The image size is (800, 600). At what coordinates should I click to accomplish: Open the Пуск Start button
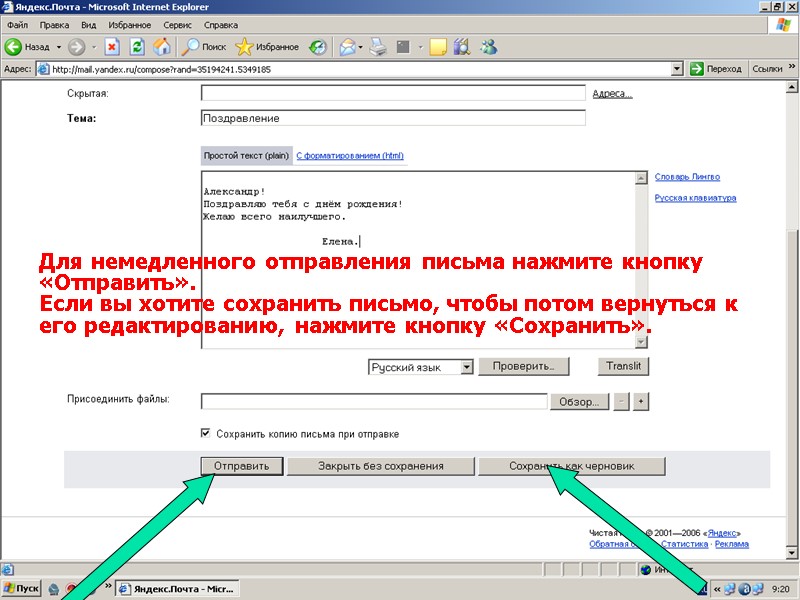(21, 588)
